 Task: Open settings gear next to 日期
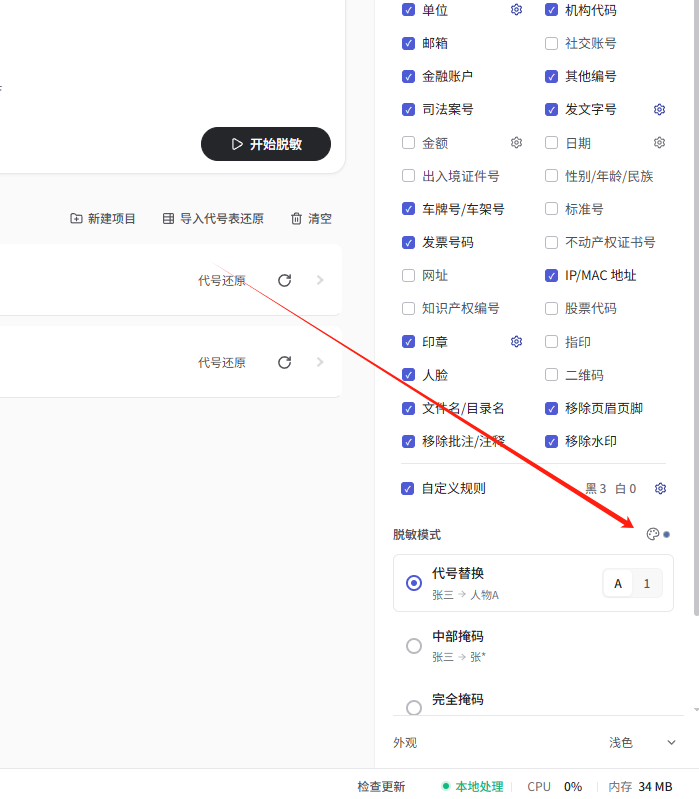[659, 143]
